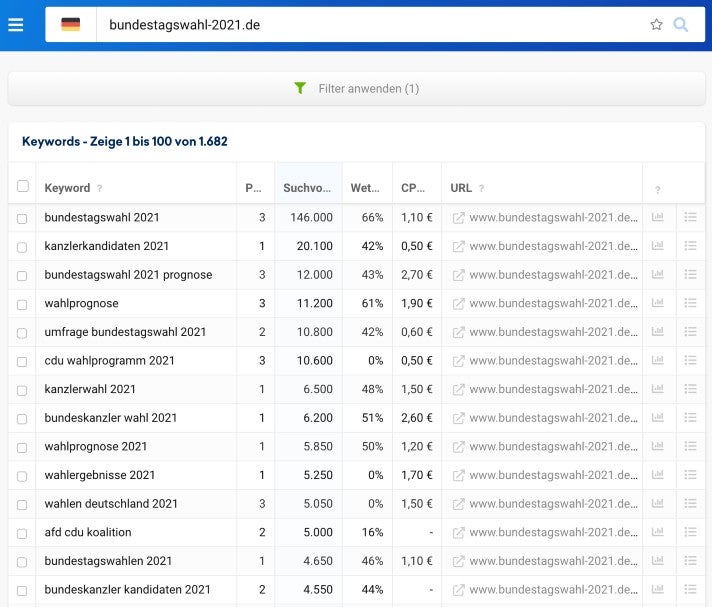Open external link icon for wahlprognose row
This screenshot has height=607, width=712.
459,303
